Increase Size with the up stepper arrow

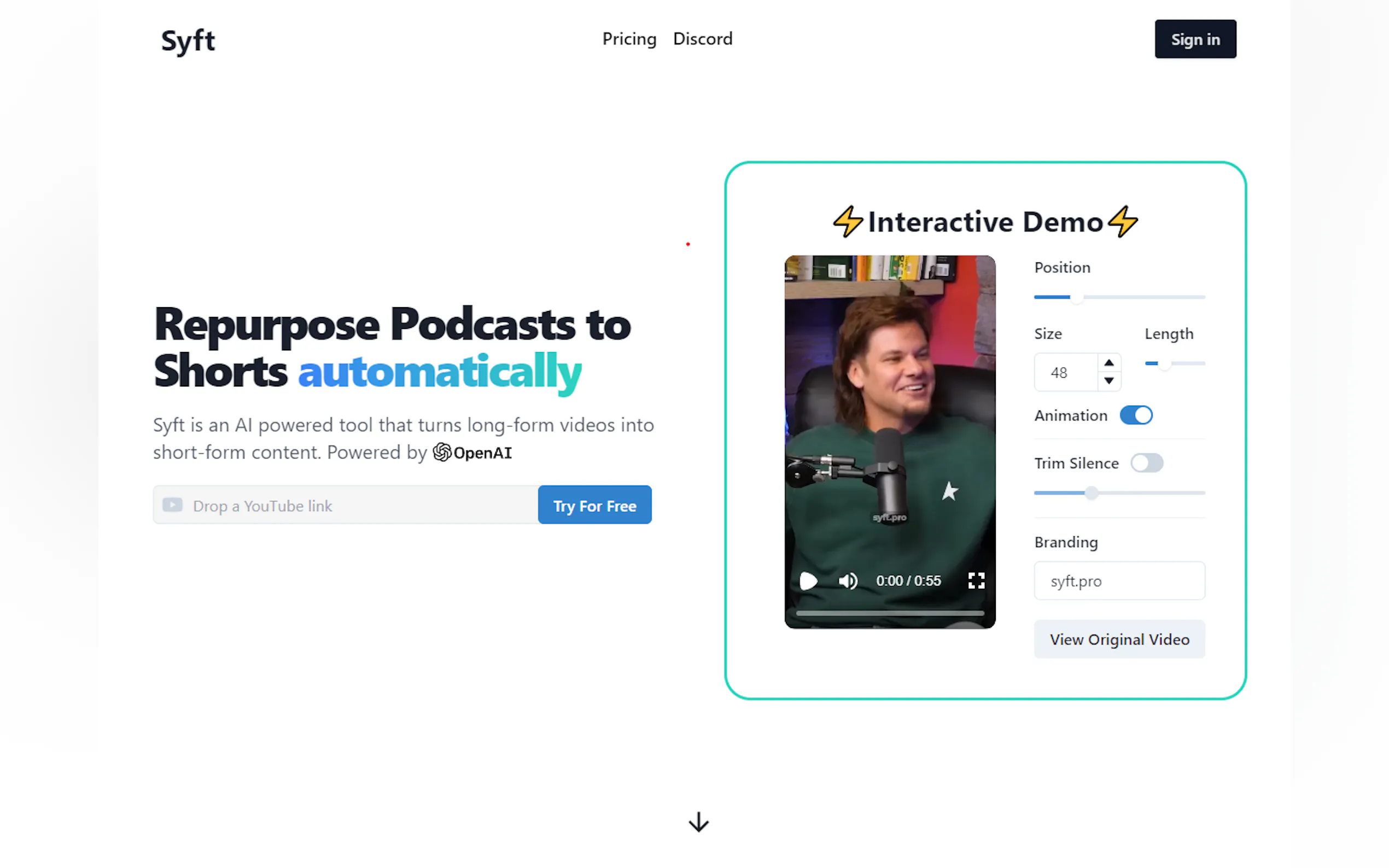1109,363
